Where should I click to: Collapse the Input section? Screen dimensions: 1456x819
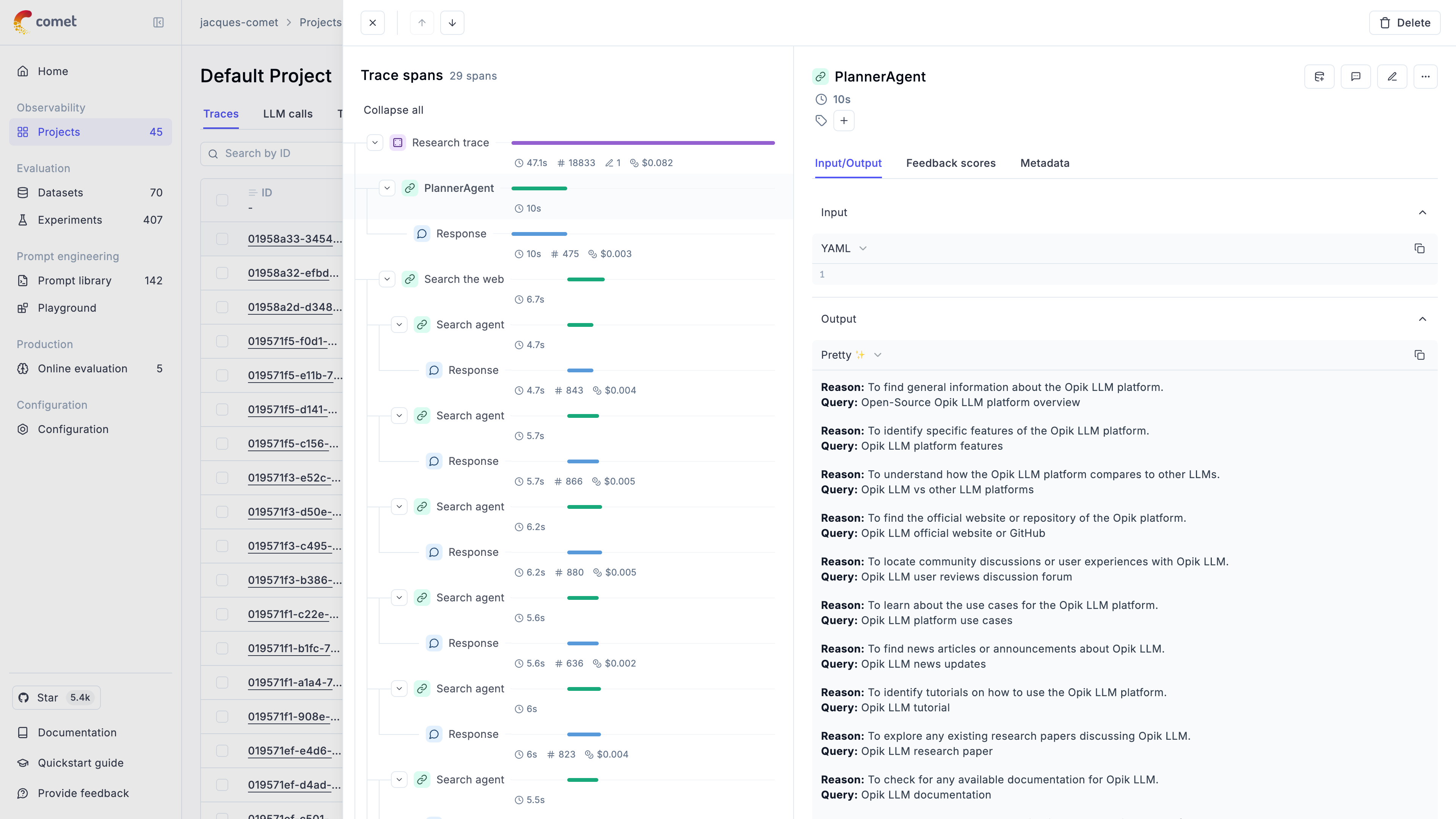click(x=1423, y=212)
